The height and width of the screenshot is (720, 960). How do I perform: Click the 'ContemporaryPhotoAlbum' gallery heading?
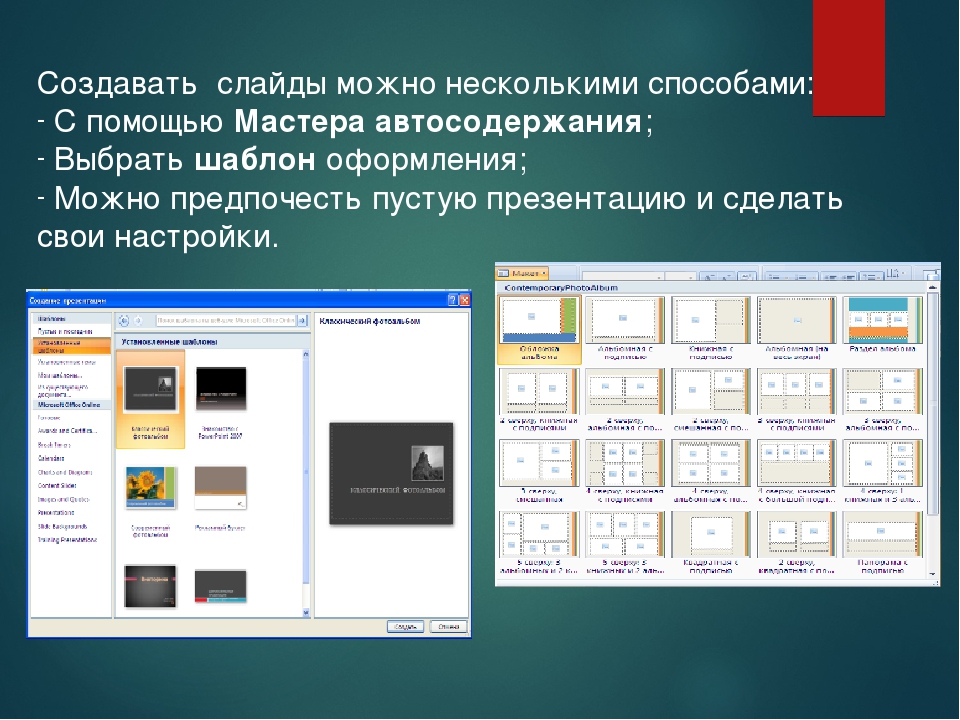click(561, 287)
